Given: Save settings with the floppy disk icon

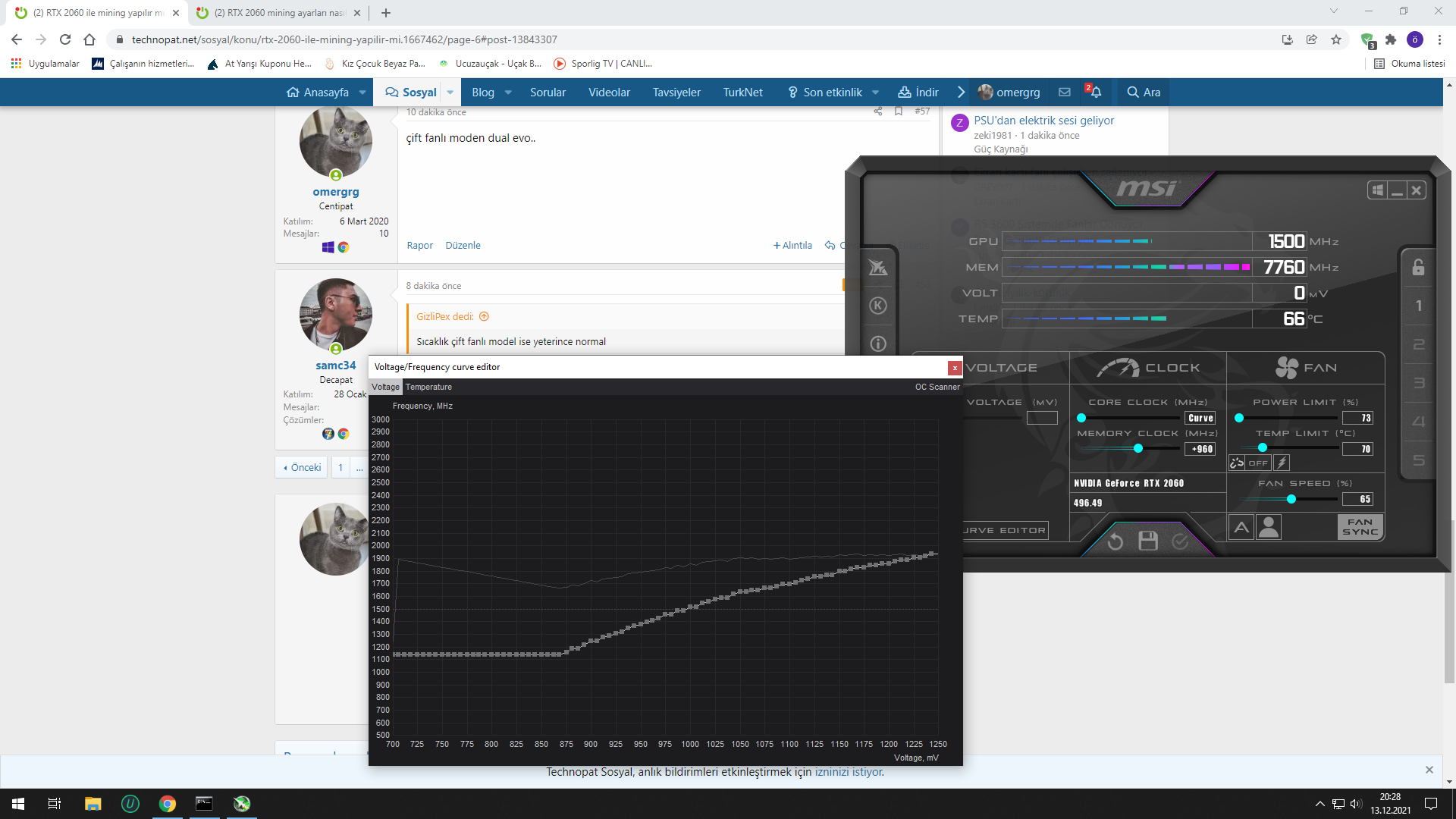Looking at the screenshot, I should (x=1148, y=541).
